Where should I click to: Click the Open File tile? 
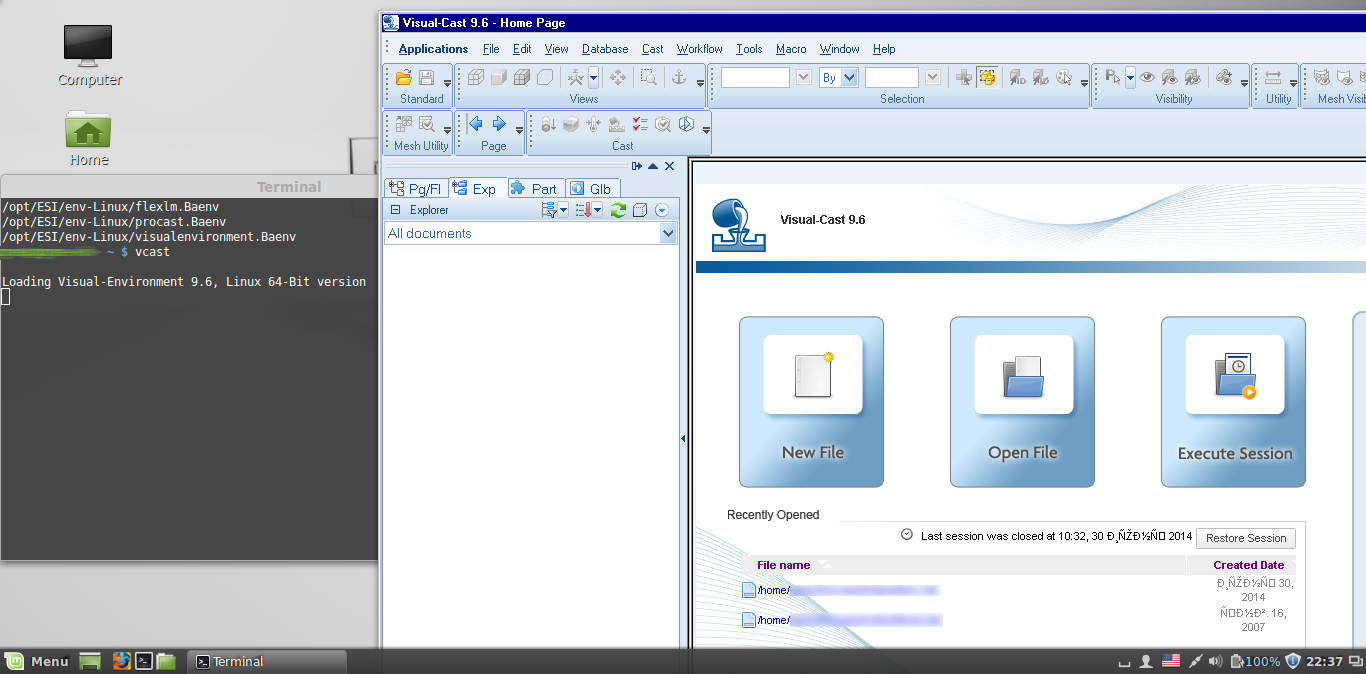(x=1022, y=402)
